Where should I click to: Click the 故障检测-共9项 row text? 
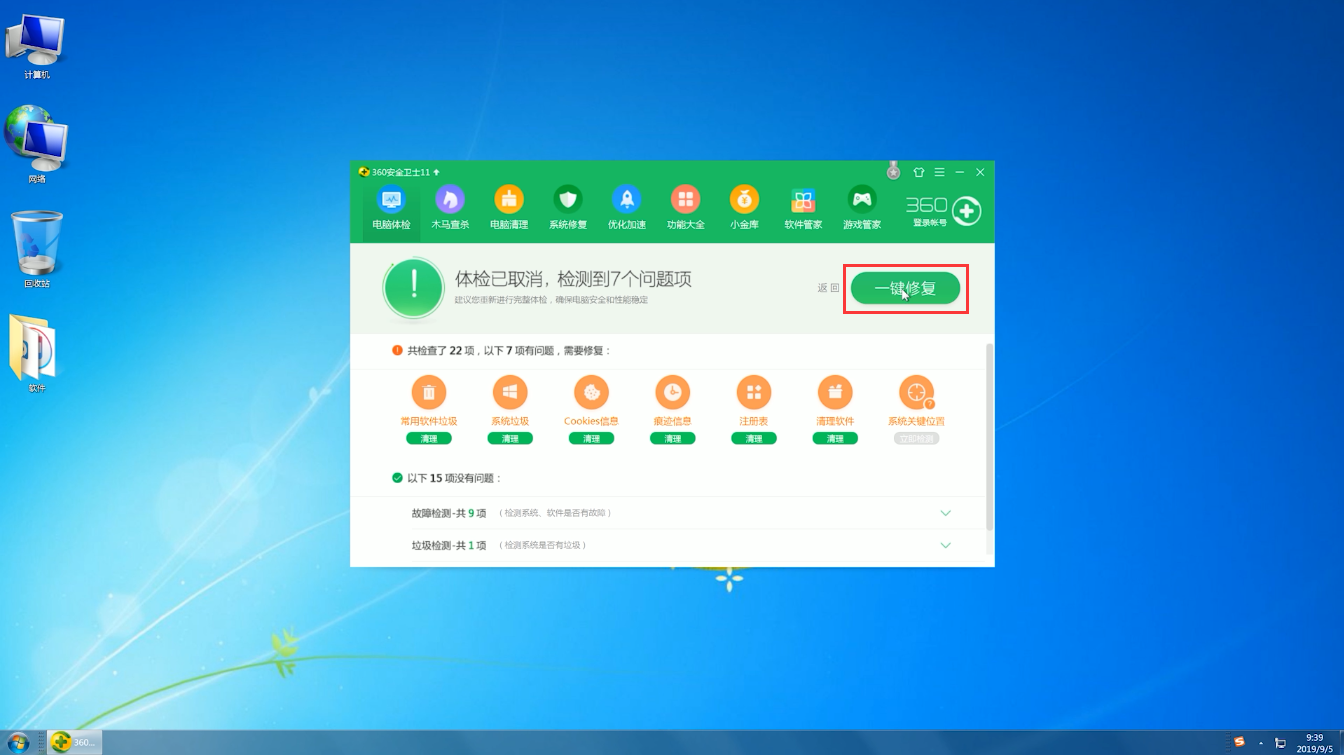pyautogui.click(x=449, y=513)
